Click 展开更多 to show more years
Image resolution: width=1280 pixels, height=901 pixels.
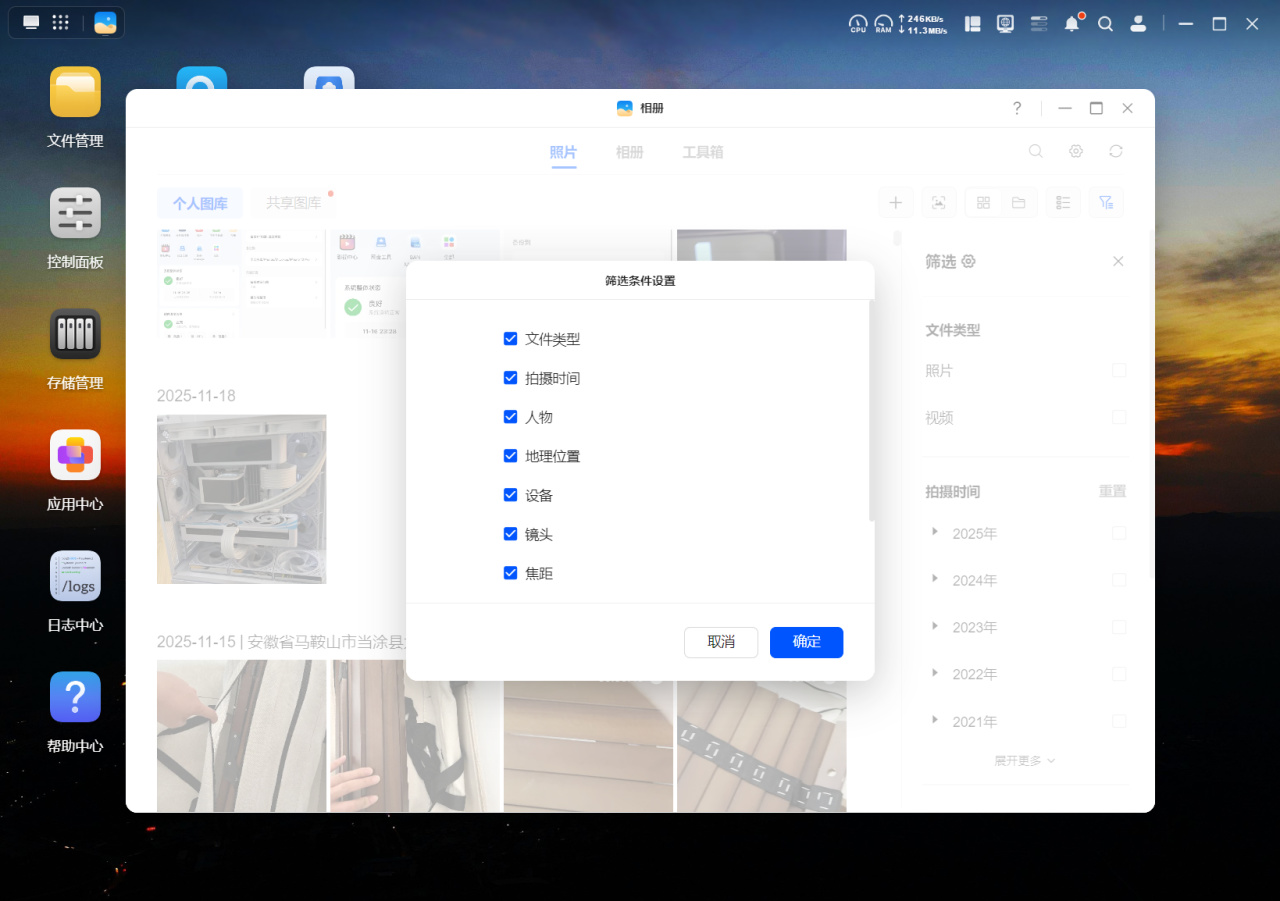coord(1024,761)
